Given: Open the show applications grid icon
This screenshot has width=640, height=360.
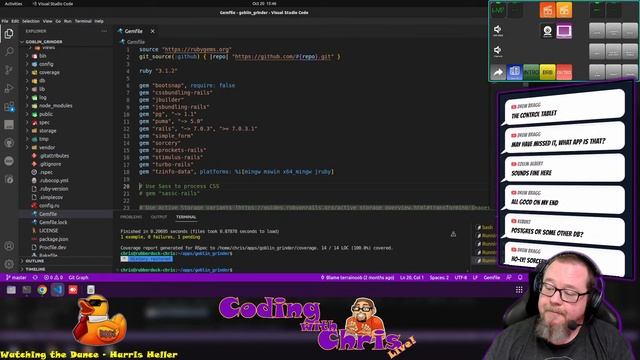Looking at the screenshot, I should tap(519, 290).
